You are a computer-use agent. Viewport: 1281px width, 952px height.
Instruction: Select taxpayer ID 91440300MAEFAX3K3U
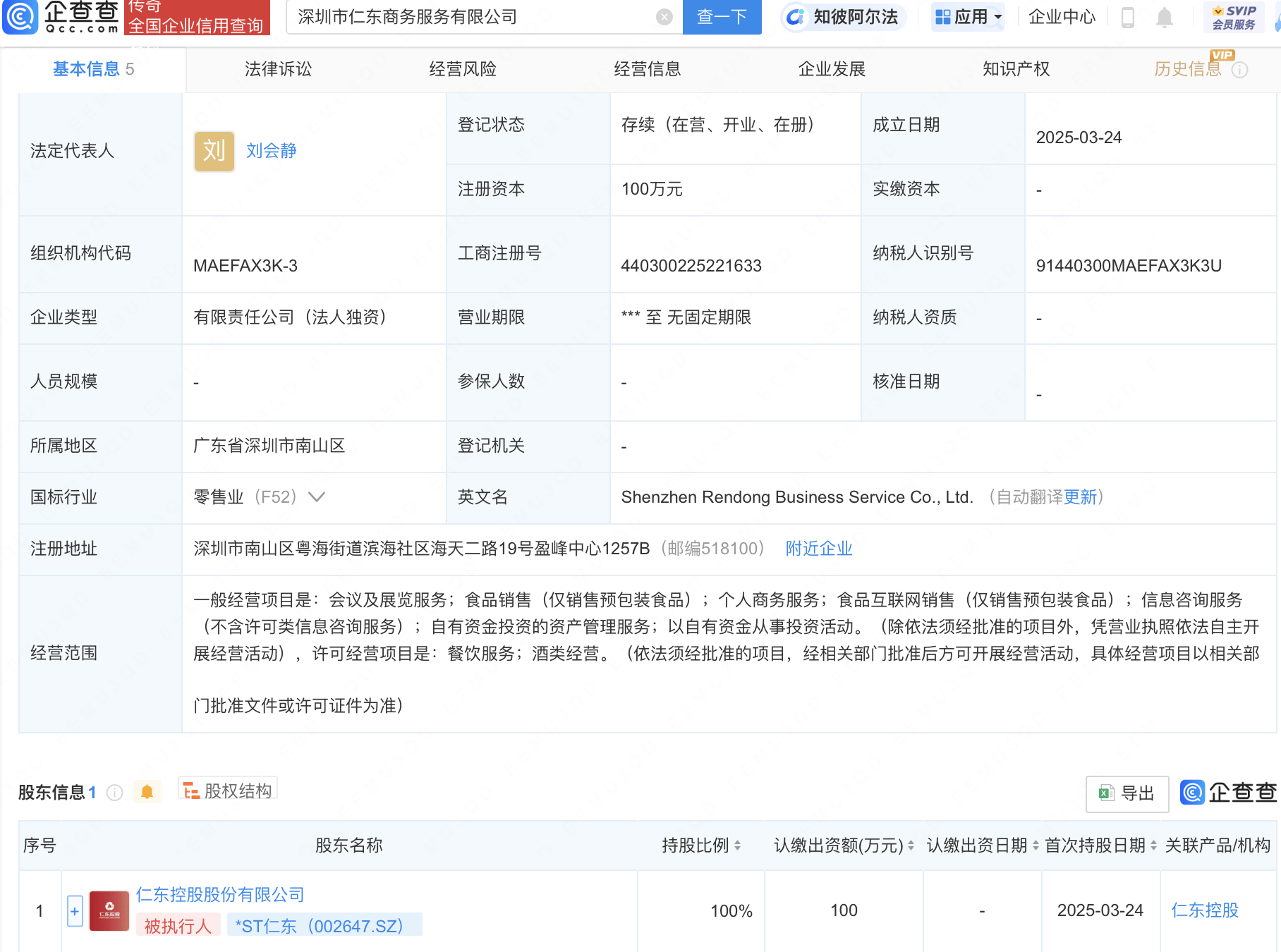click(x=1129, y=266)
